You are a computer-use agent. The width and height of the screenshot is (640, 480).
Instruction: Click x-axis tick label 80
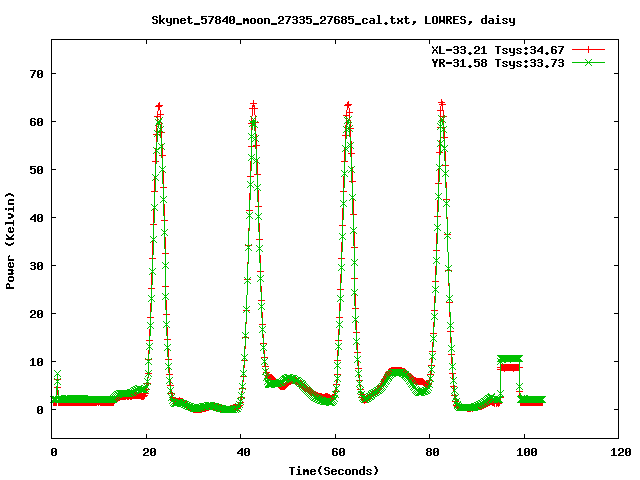431,452
